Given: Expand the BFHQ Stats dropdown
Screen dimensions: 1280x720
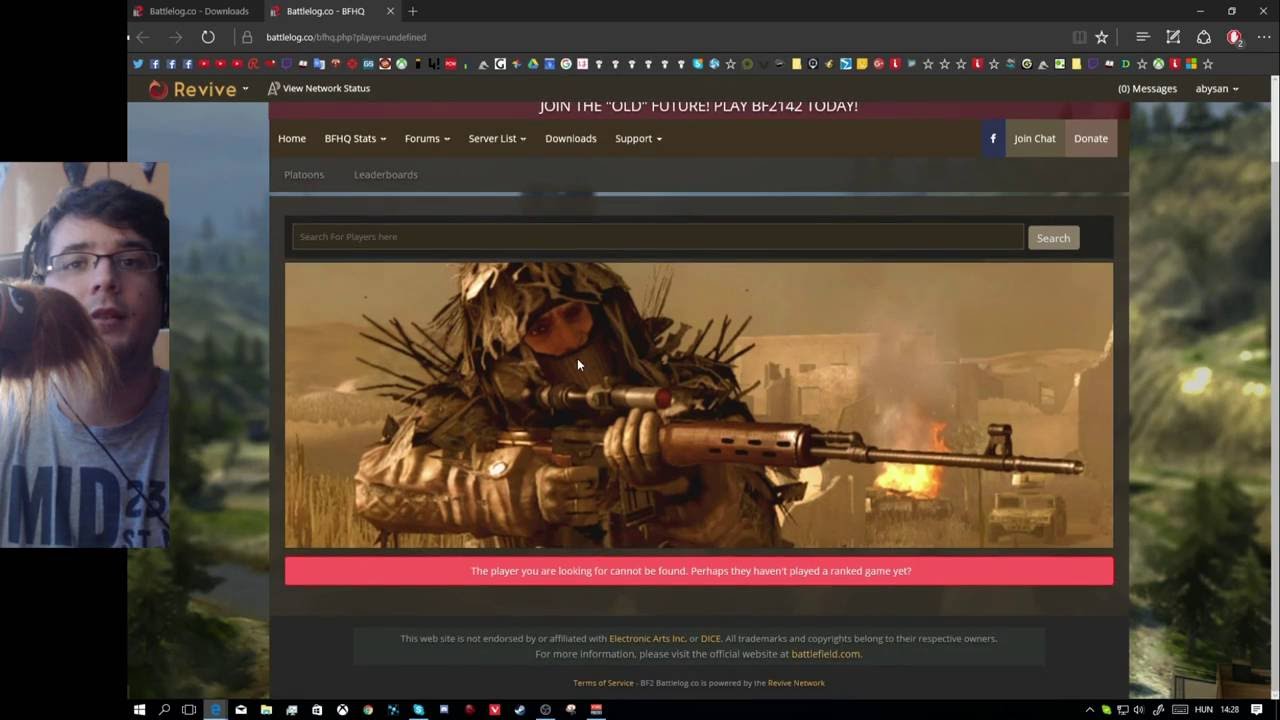Looking at the screenshot, I should pos(355,138).
